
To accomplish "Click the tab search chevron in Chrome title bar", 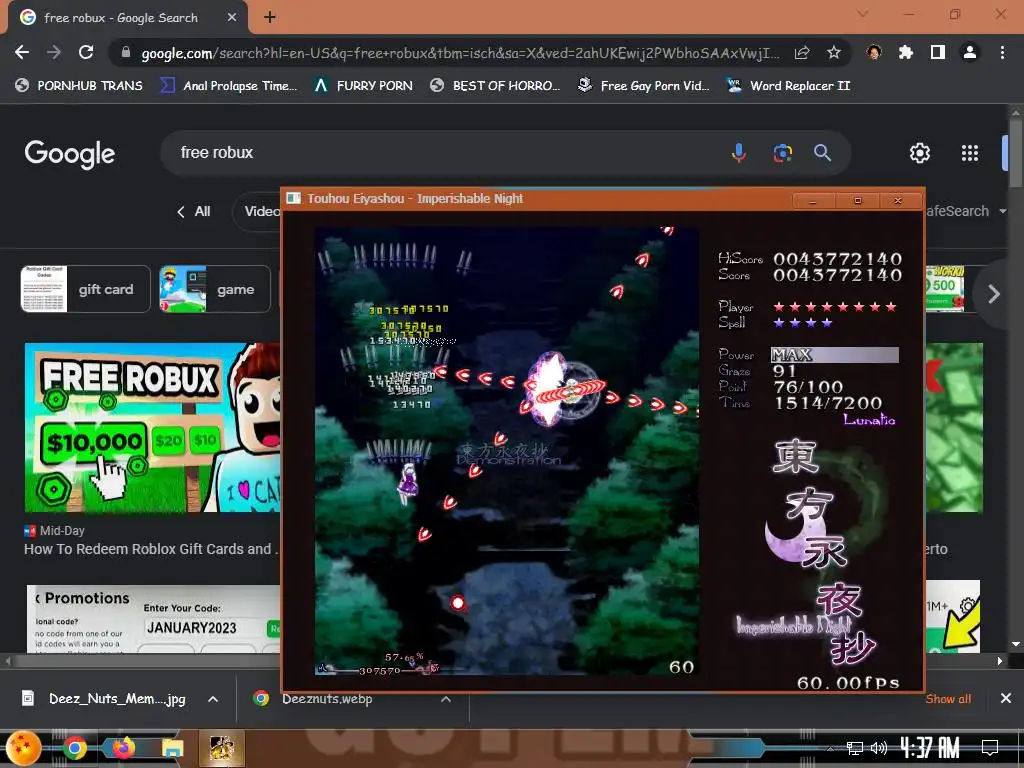I will tap(863, 14).
